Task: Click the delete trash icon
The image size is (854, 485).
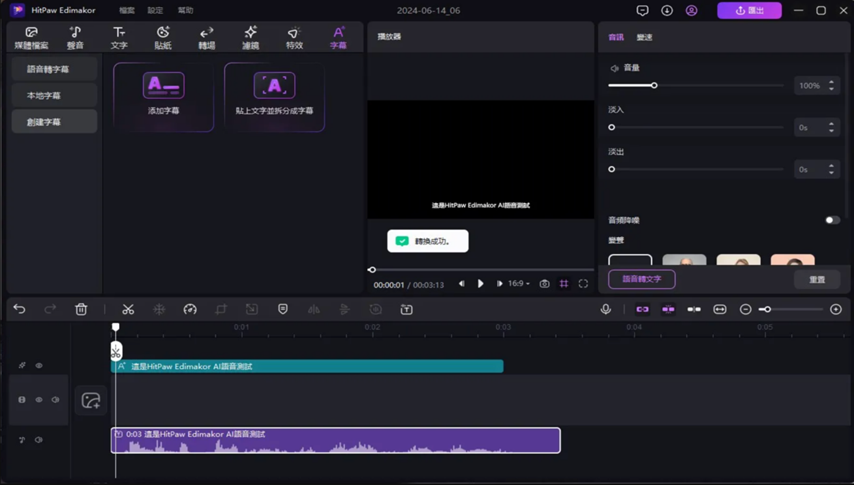Action: (x=81, y=310)
